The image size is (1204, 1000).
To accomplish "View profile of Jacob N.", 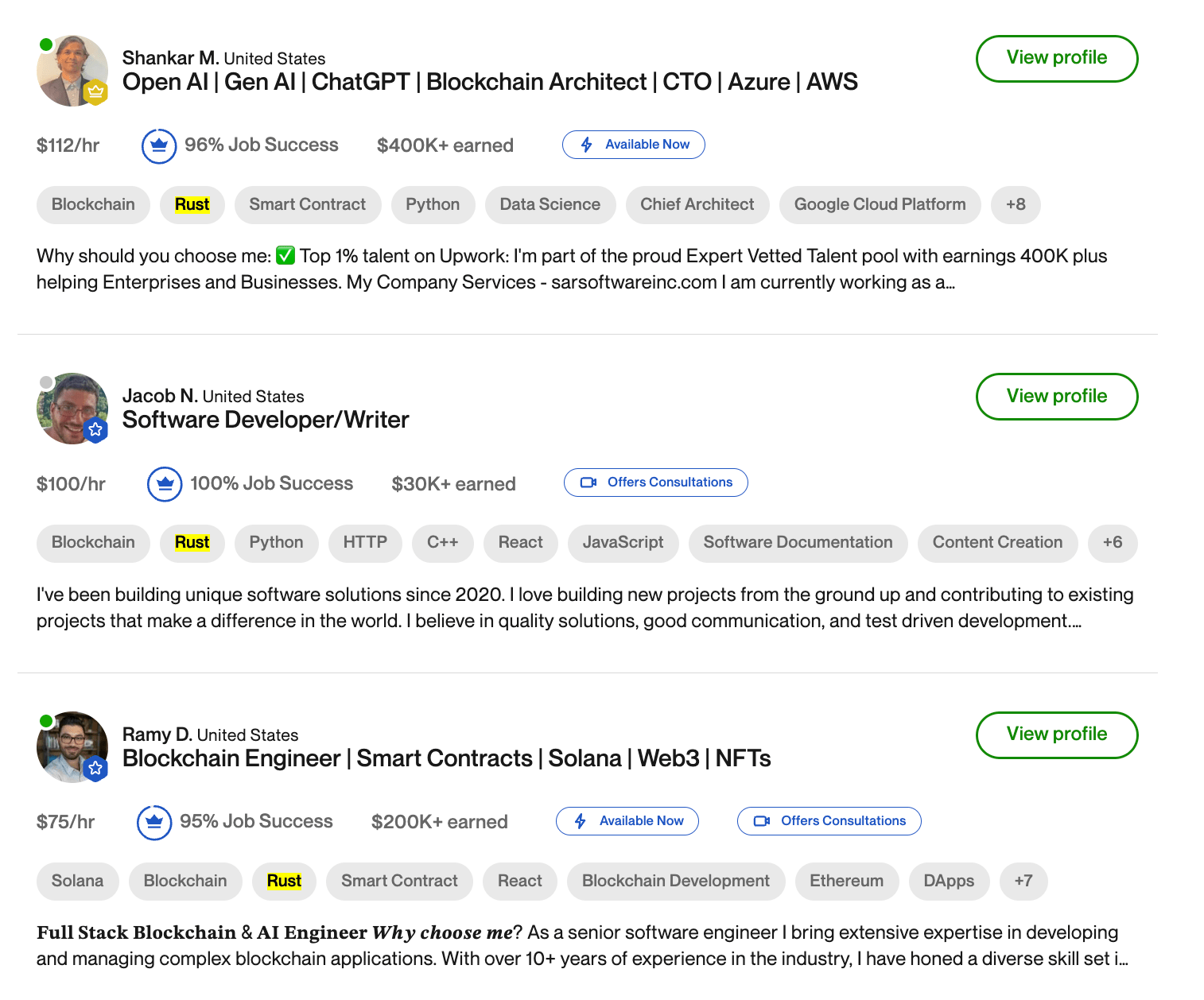I will pos(1056,397).
